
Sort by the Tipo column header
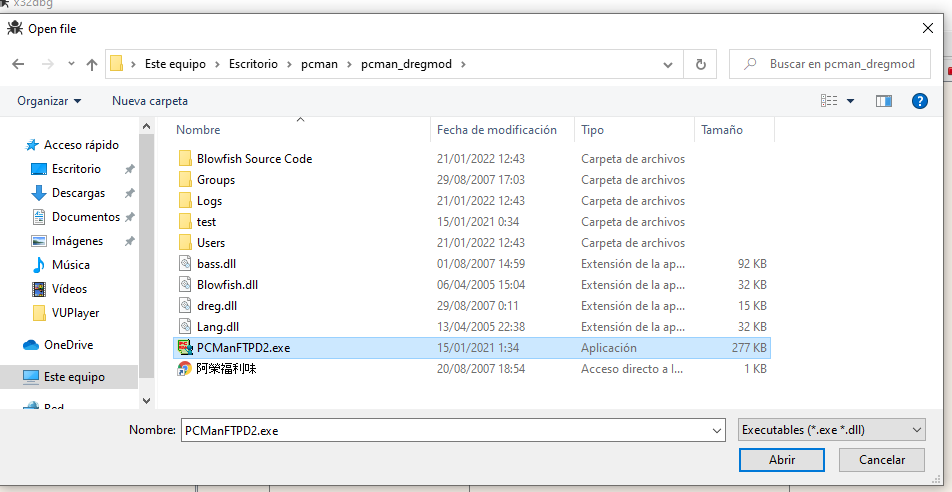tap(592, 130)
